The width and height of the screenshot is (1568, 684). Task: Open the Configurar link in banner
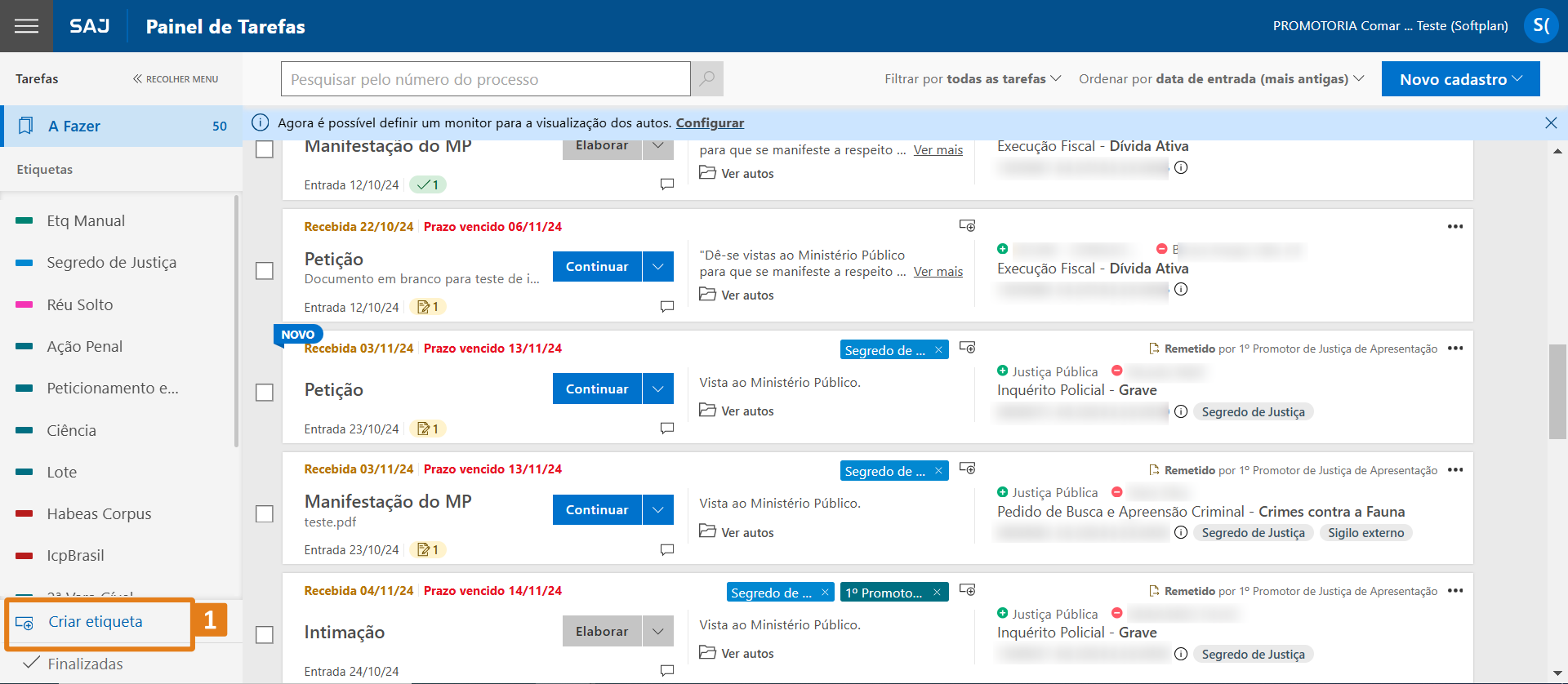[x=709, y=122]
